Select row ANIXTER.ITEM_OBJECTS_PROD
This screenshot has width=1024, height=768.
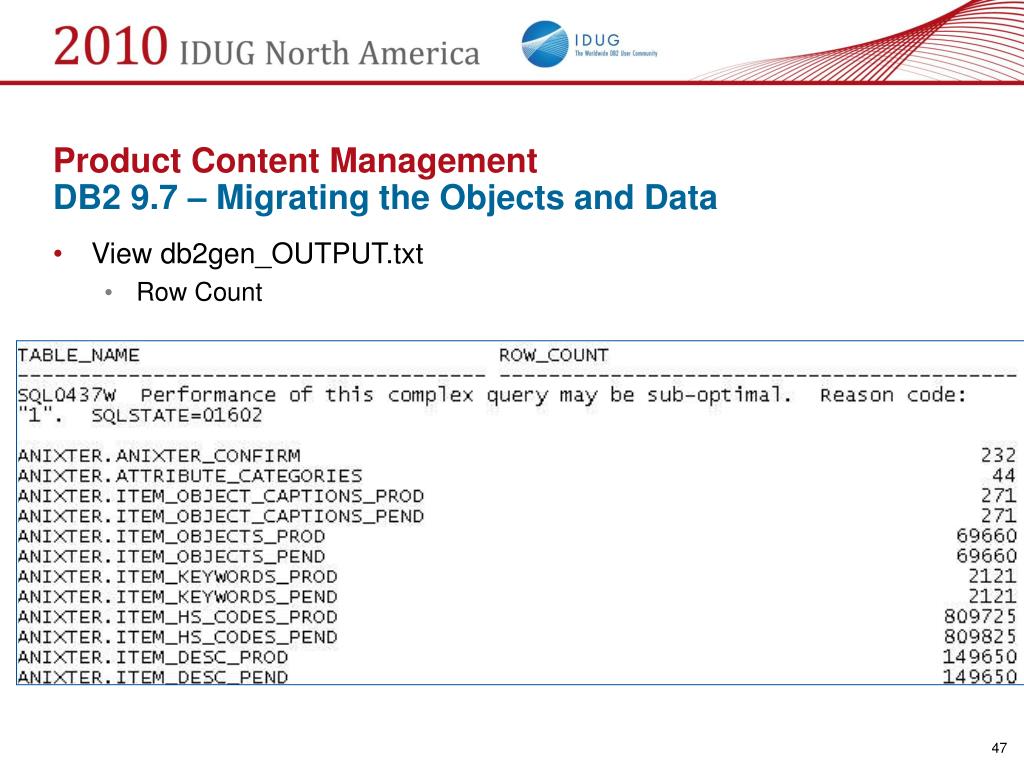[517, 536]
